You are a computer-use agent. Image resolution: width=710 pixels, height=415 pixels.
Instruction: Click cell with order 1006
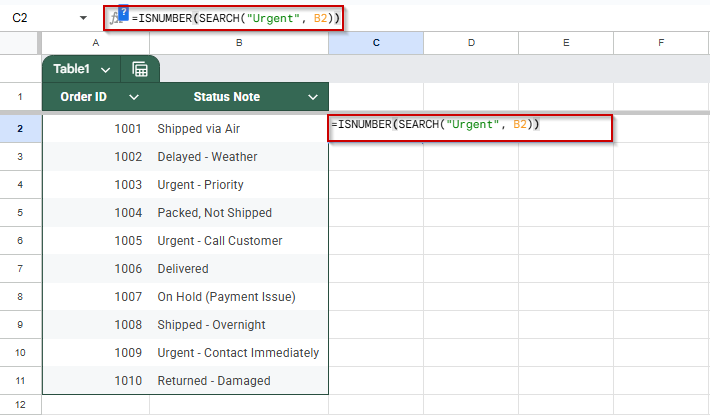click(96, 269)
